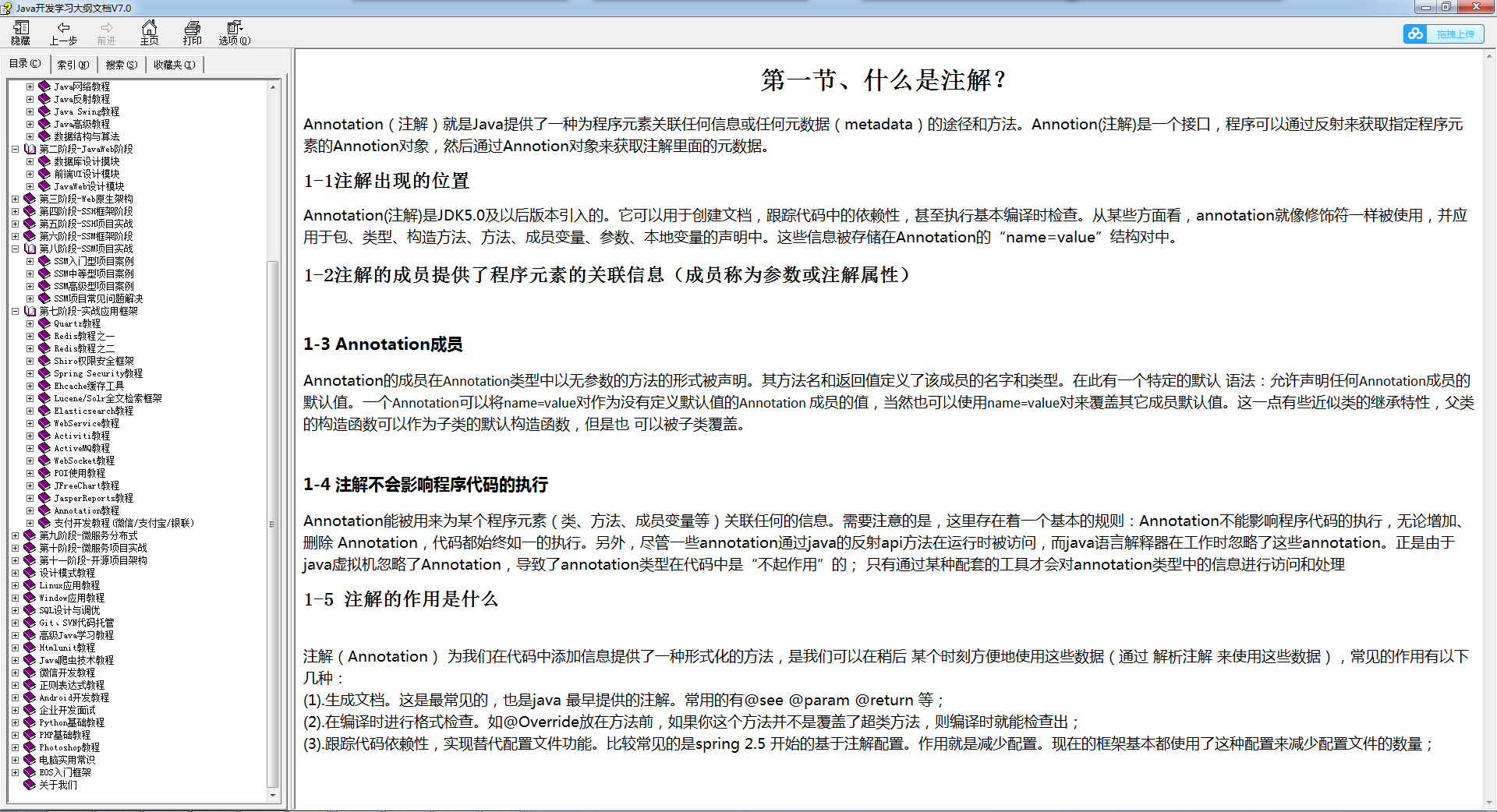Click book icon beside SSM中等型项目案例
Screen dimensions: 1497x812
(x=44, y=274)
